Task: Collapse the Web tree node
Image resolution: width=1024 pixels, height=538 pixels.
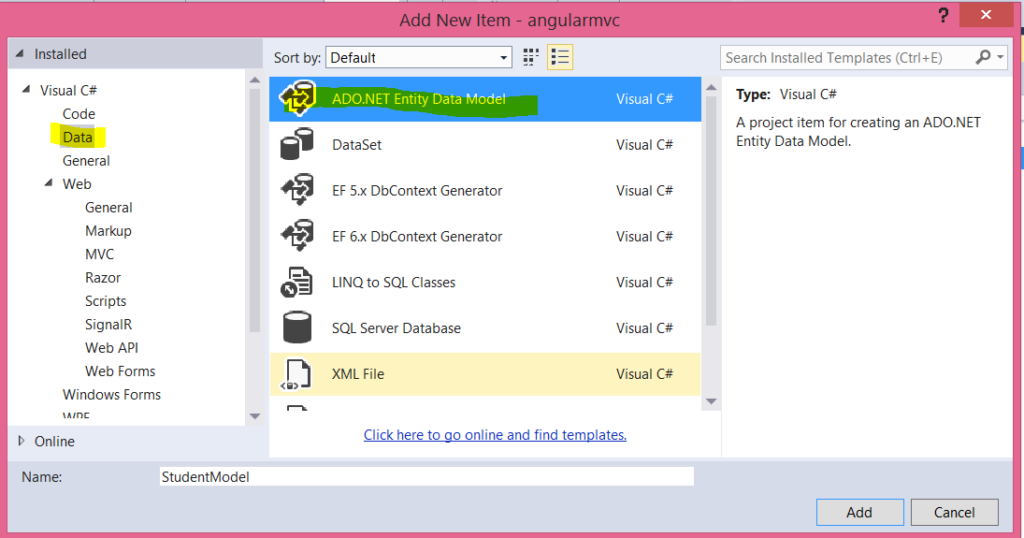Action: pyautogui.click(x=49, y=184)
